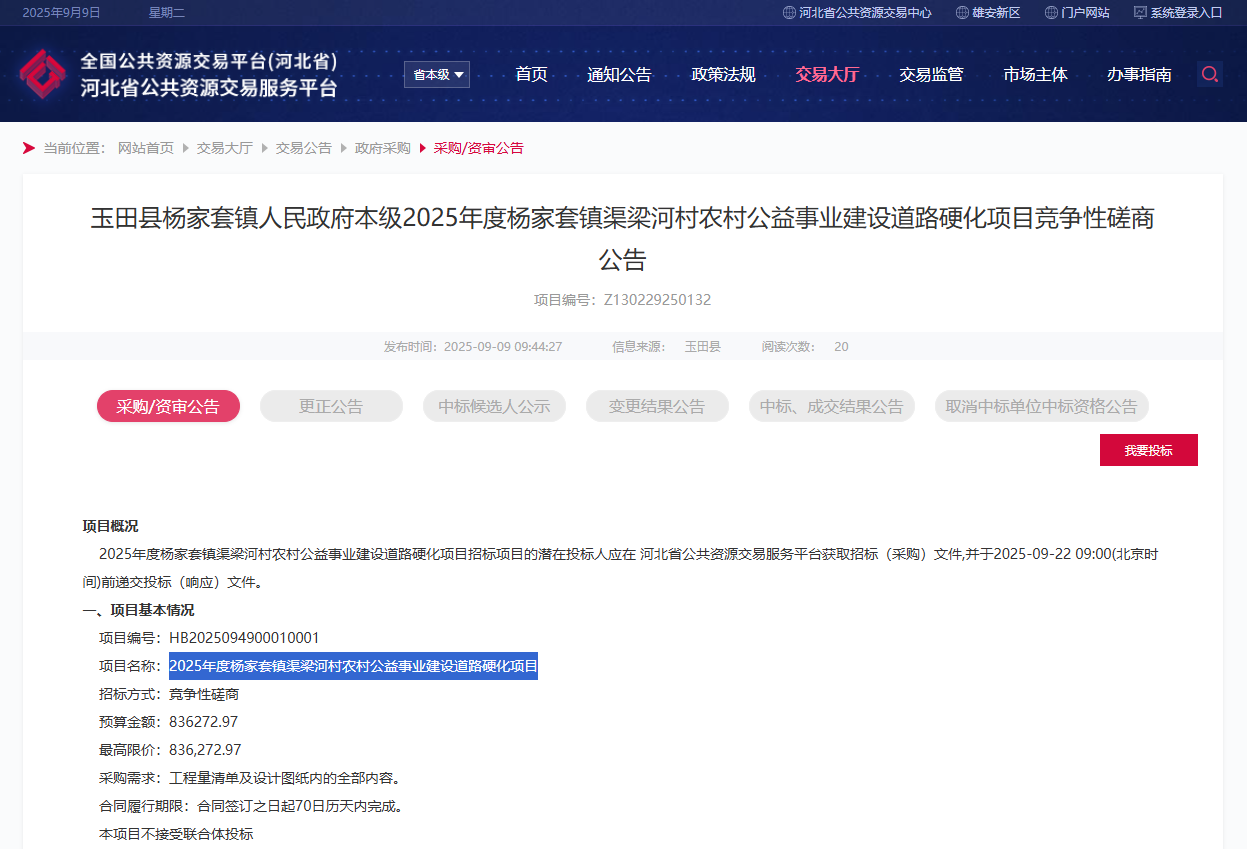Click the announcement title heading
Viewport: 1247px width, 849px height.
(622, 239)
